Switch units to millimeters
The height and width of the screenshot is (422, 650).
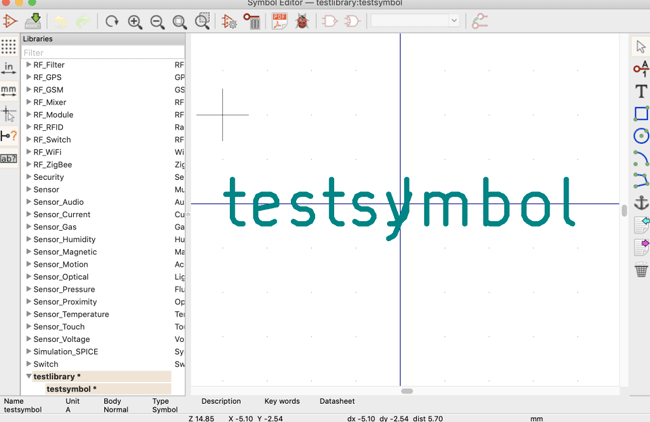click(9, 90)
